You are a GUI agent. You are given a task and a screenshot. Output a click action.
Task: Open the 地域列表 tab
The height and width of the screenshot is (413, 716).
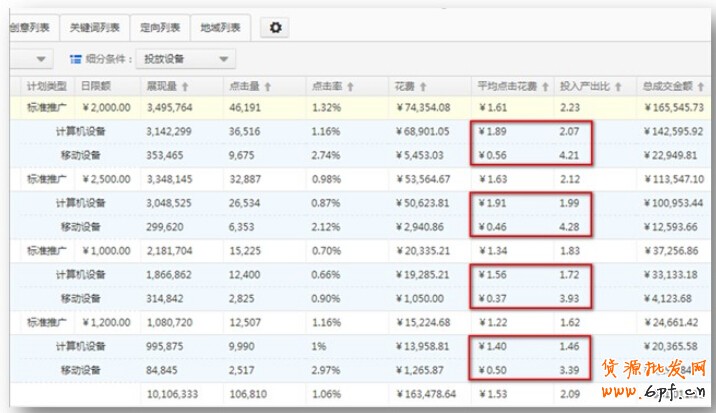pyautogui.click(x=223, y=28)
